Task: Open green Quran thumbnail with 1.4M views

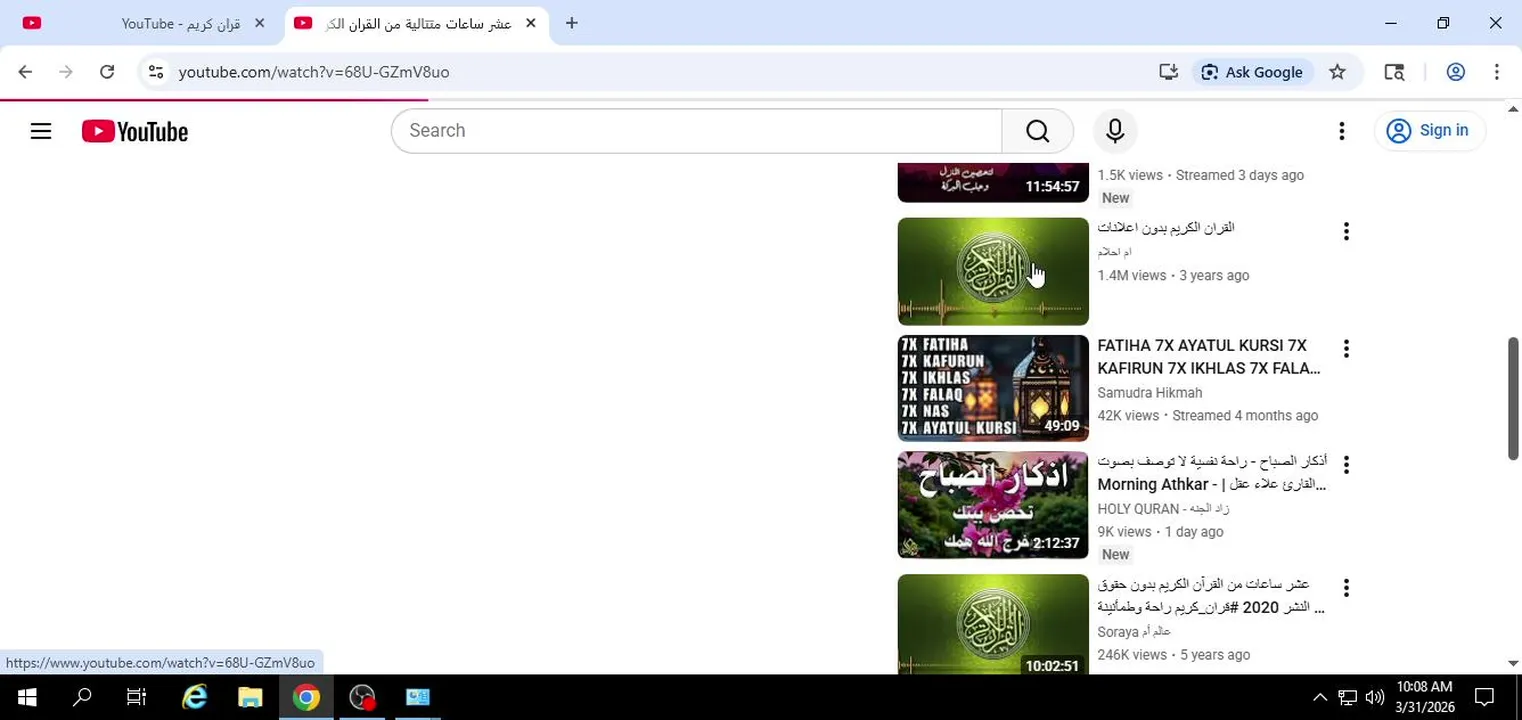Action: (x=993, y=271)
